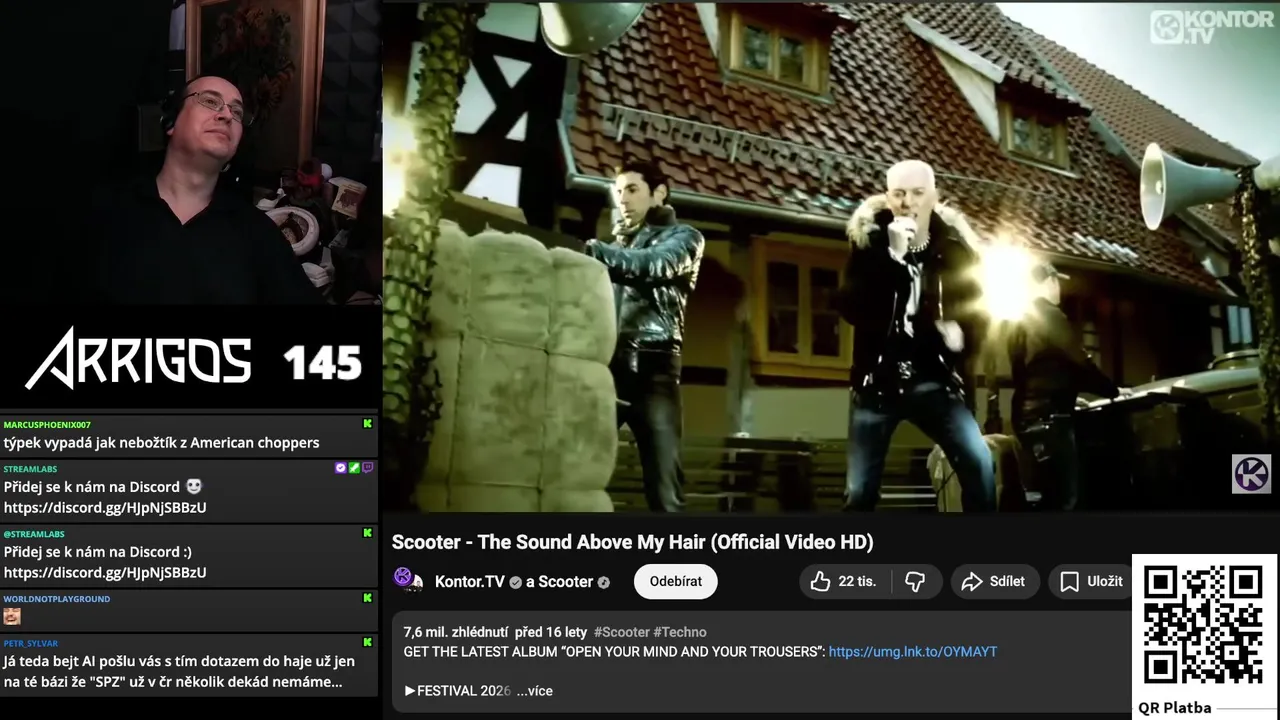Subscribe using the Odebírat button
Viewport: 1280px width, 720px height.
(x=676, y=581)
